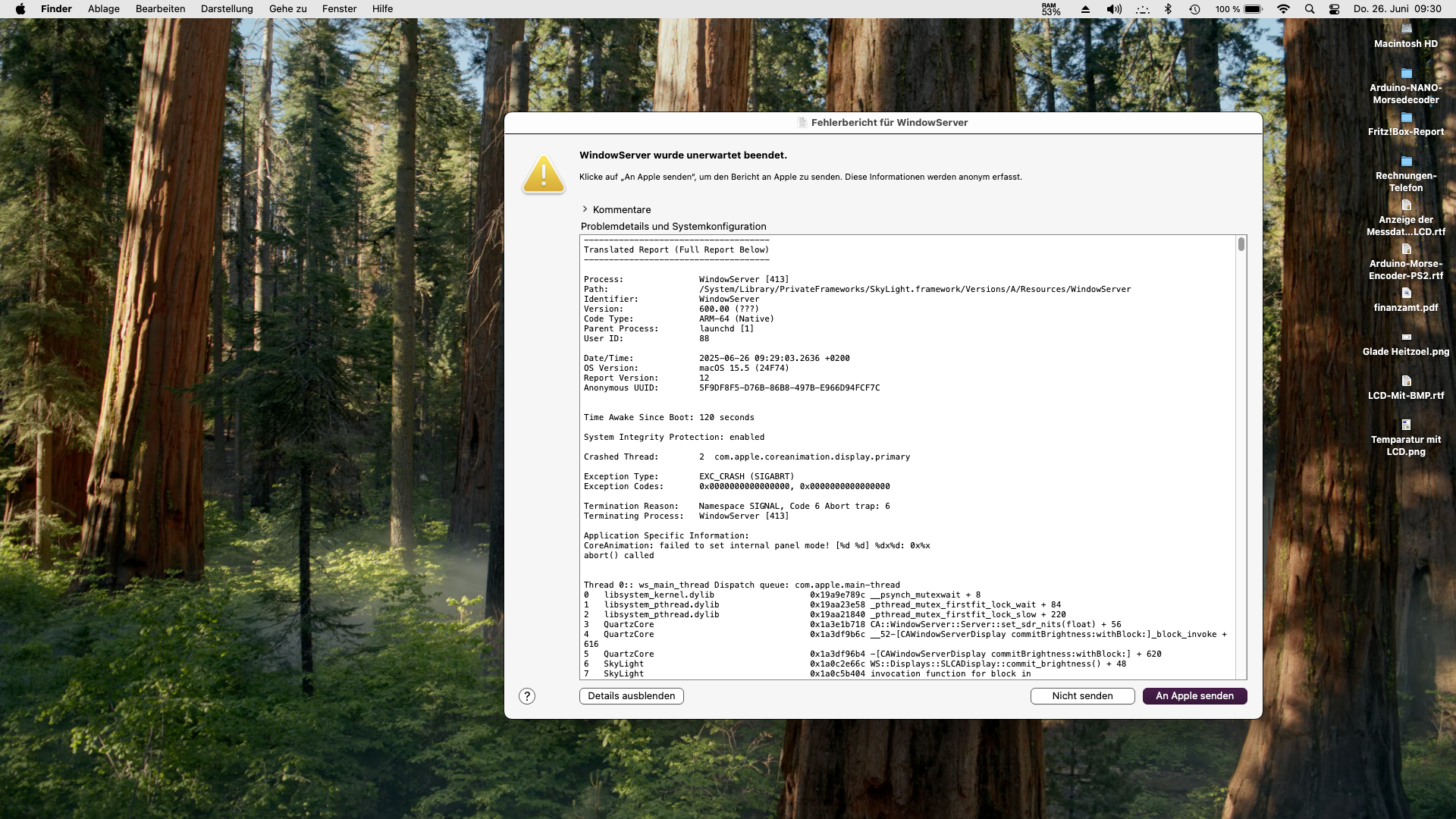This screenshot has height=819, width=1456.
Task: Click the help question mark button
Action: (x=527, y=696)
